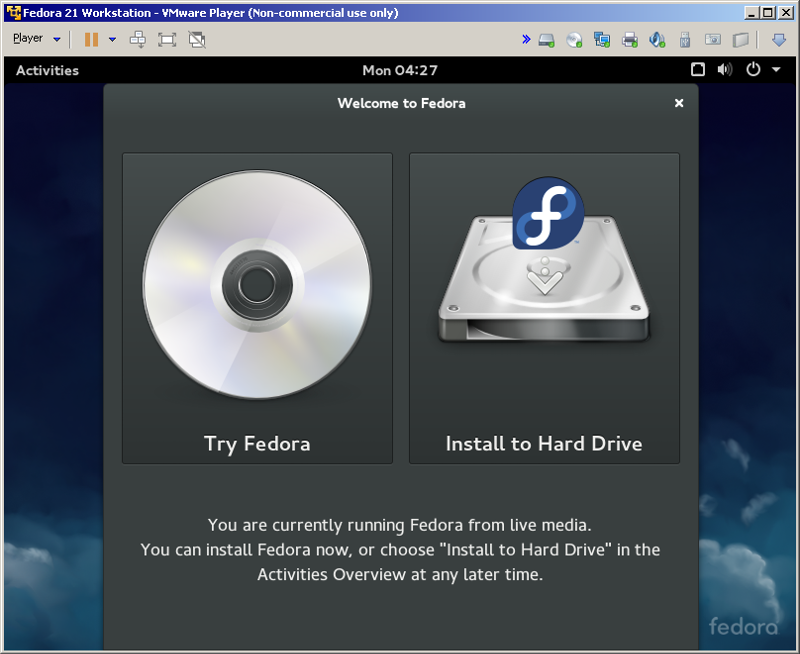Expand the power options dropdown arrow
Viewport: 800px width, 654px height.
[x=112, y=39]
